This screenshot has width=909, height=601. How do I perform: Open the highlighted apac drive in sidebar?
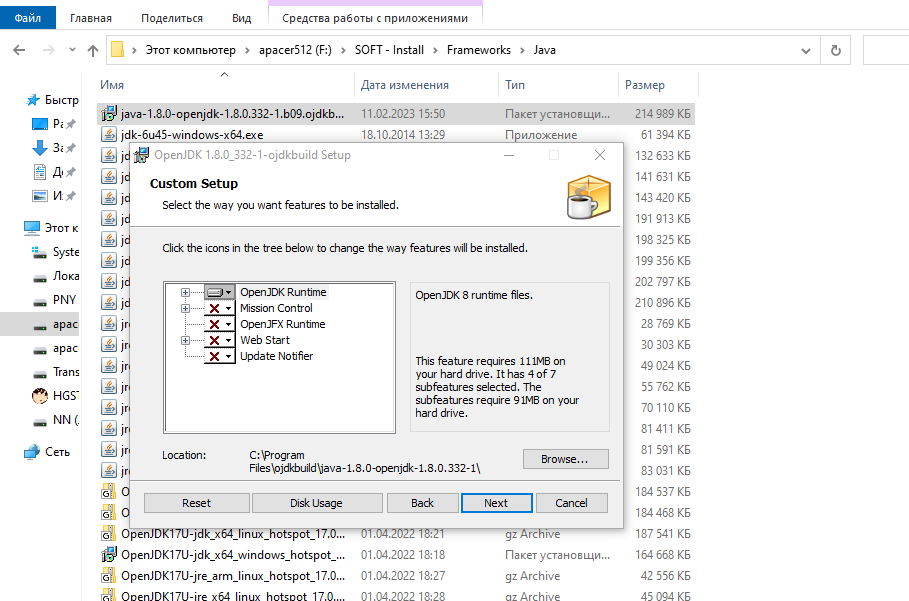coord(39,324)
